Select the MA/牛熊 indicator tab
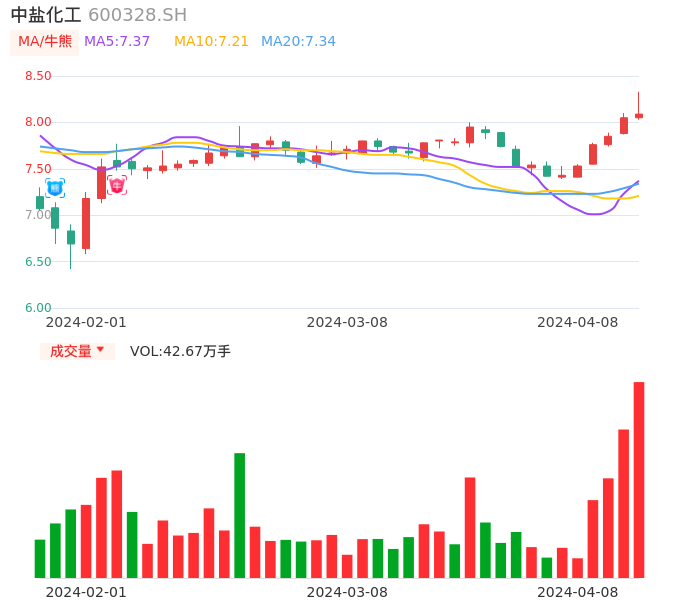This screenshot has width=686, height=606. click(45, 42)
